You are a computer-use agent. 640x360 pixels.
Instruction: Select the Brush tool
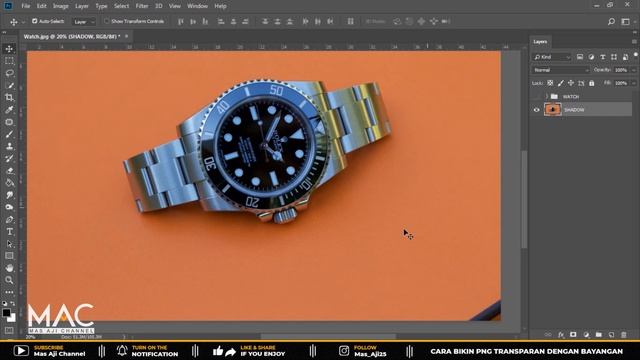click(x=9, y=134)
